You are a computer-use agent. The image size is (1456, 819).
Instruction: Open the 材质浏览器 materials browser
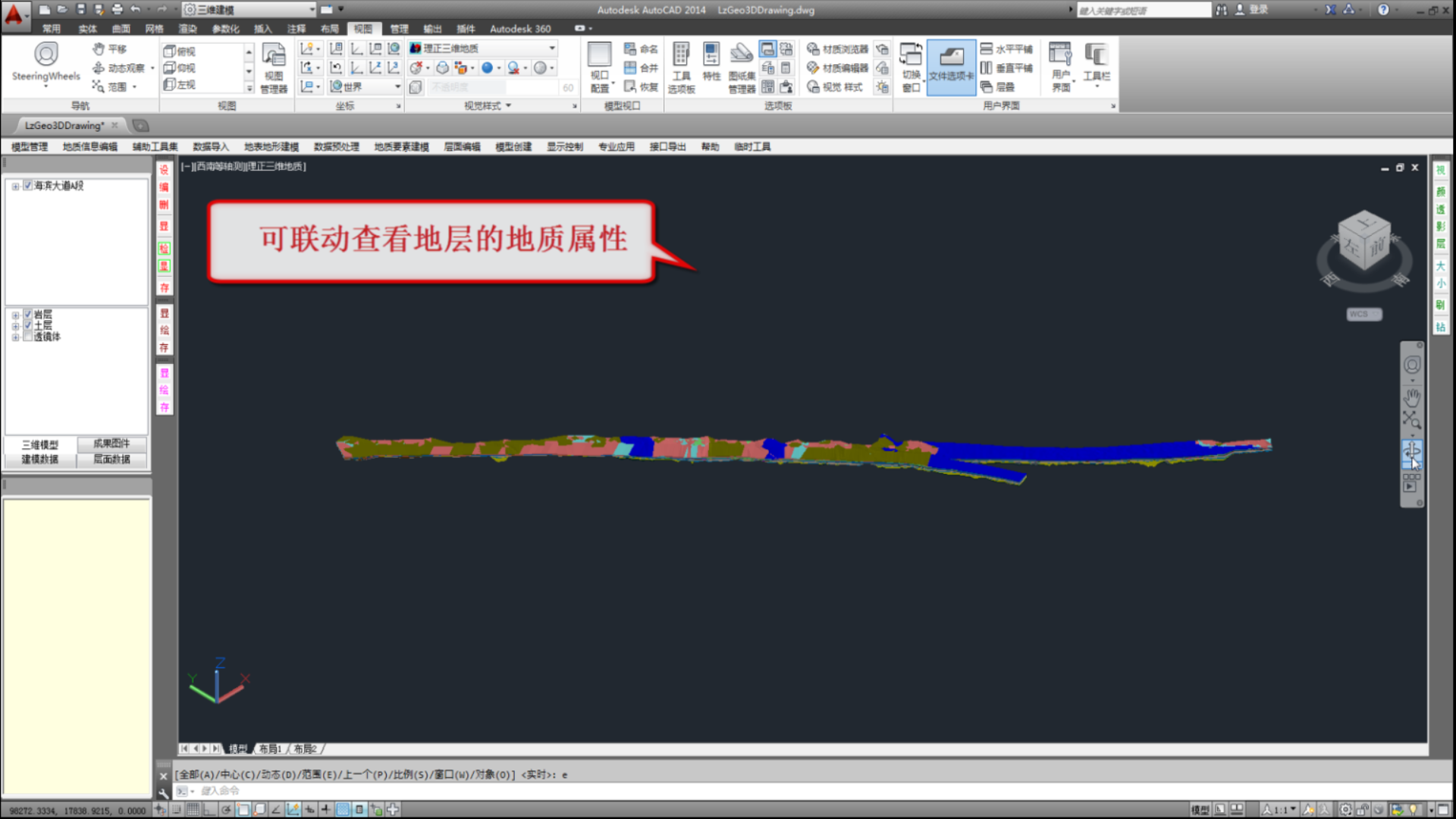(837, 49)
